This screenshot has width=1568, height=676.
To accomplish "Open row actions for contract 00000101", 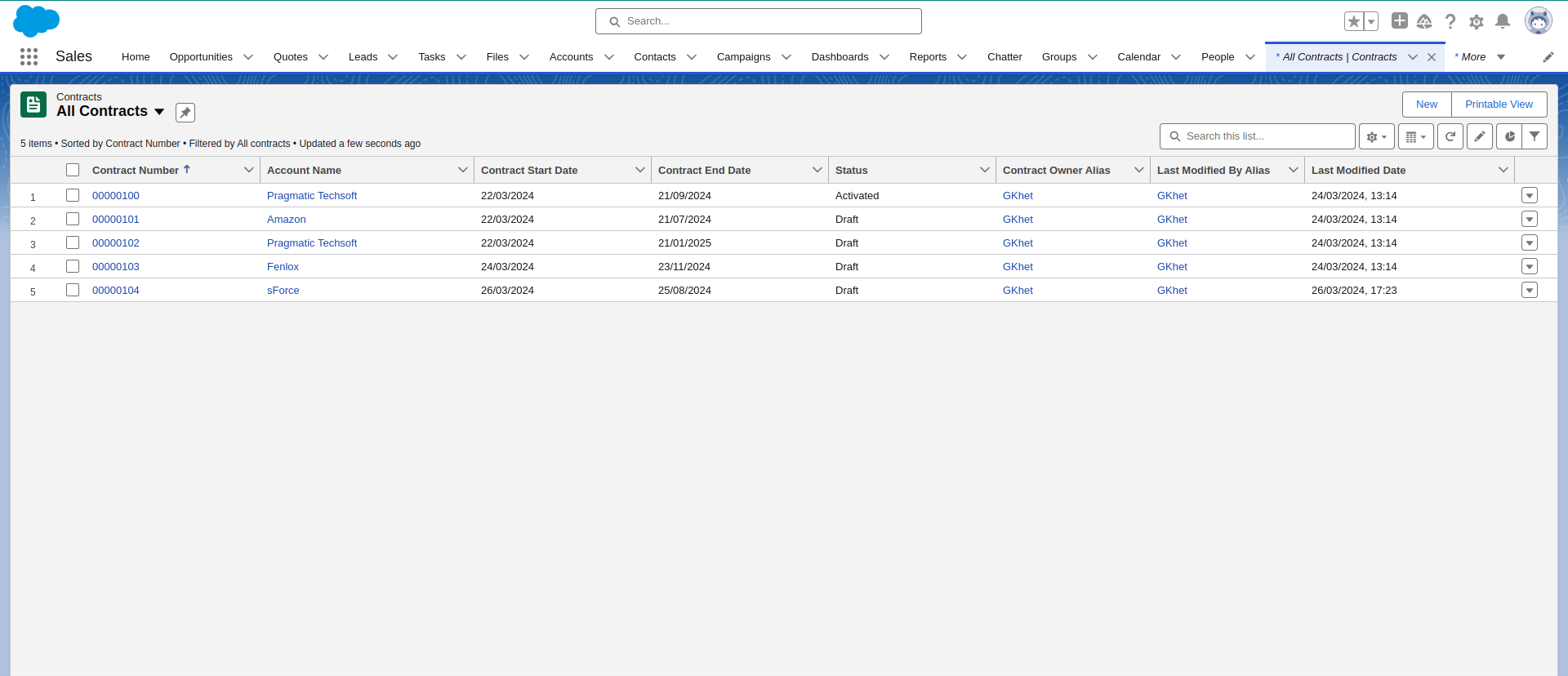I will pyautogui.click(x=1530, y=219).
